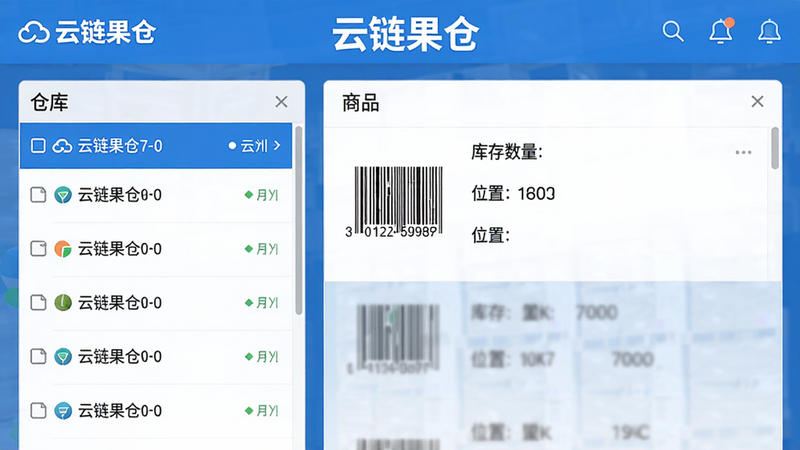
Task: Click the center 云链果仓 header title
Action: [406, 34]
